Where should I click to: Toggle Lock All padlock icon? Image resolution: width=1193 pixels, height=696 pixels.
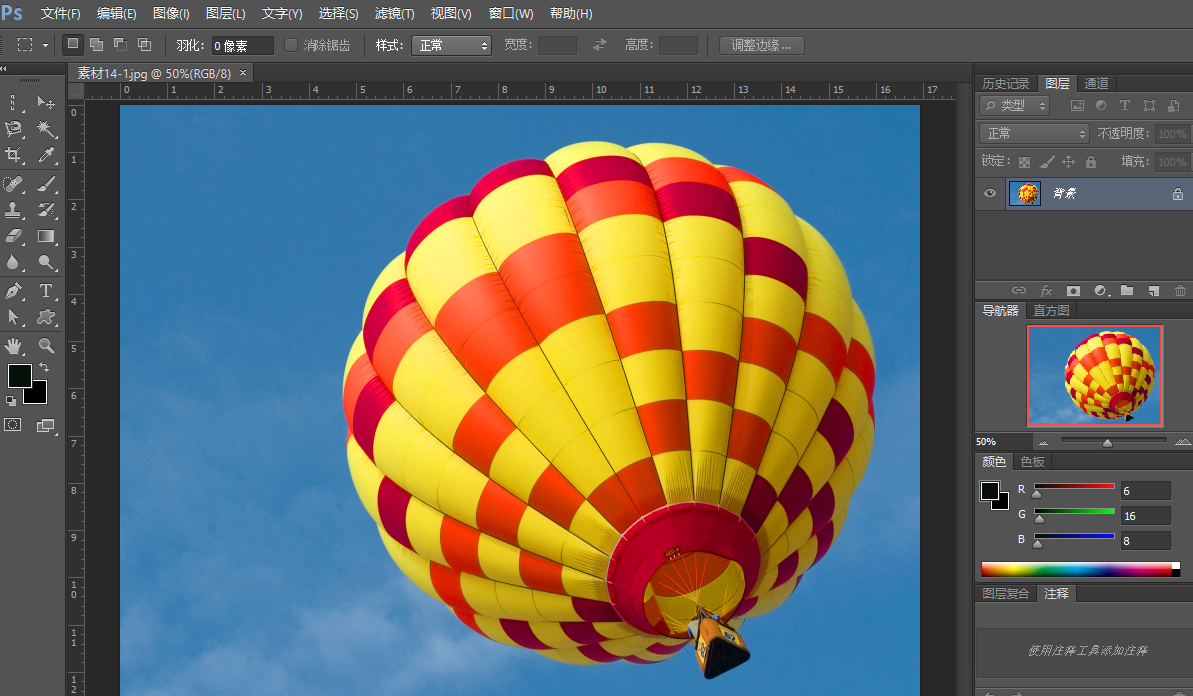[x=1090, y=161]
